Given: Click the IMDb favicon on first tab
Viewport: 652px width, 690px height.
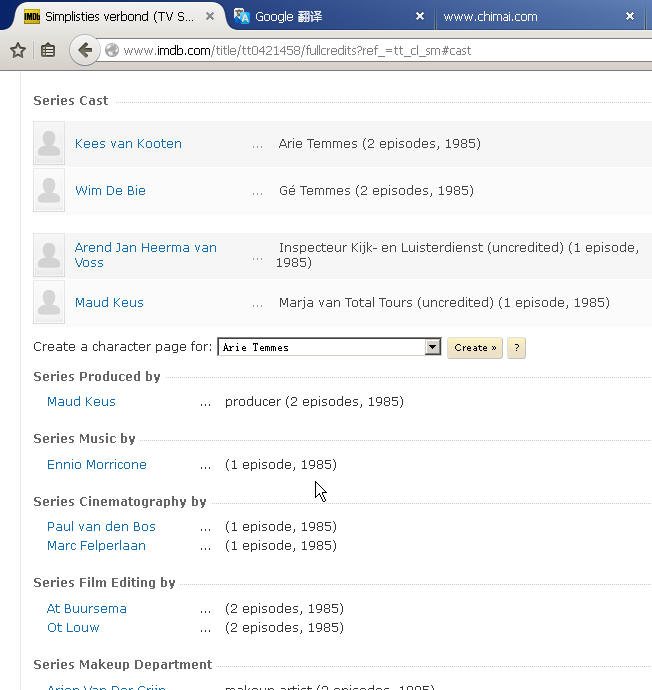Looking at the screenshot, I should pos(32,17).
